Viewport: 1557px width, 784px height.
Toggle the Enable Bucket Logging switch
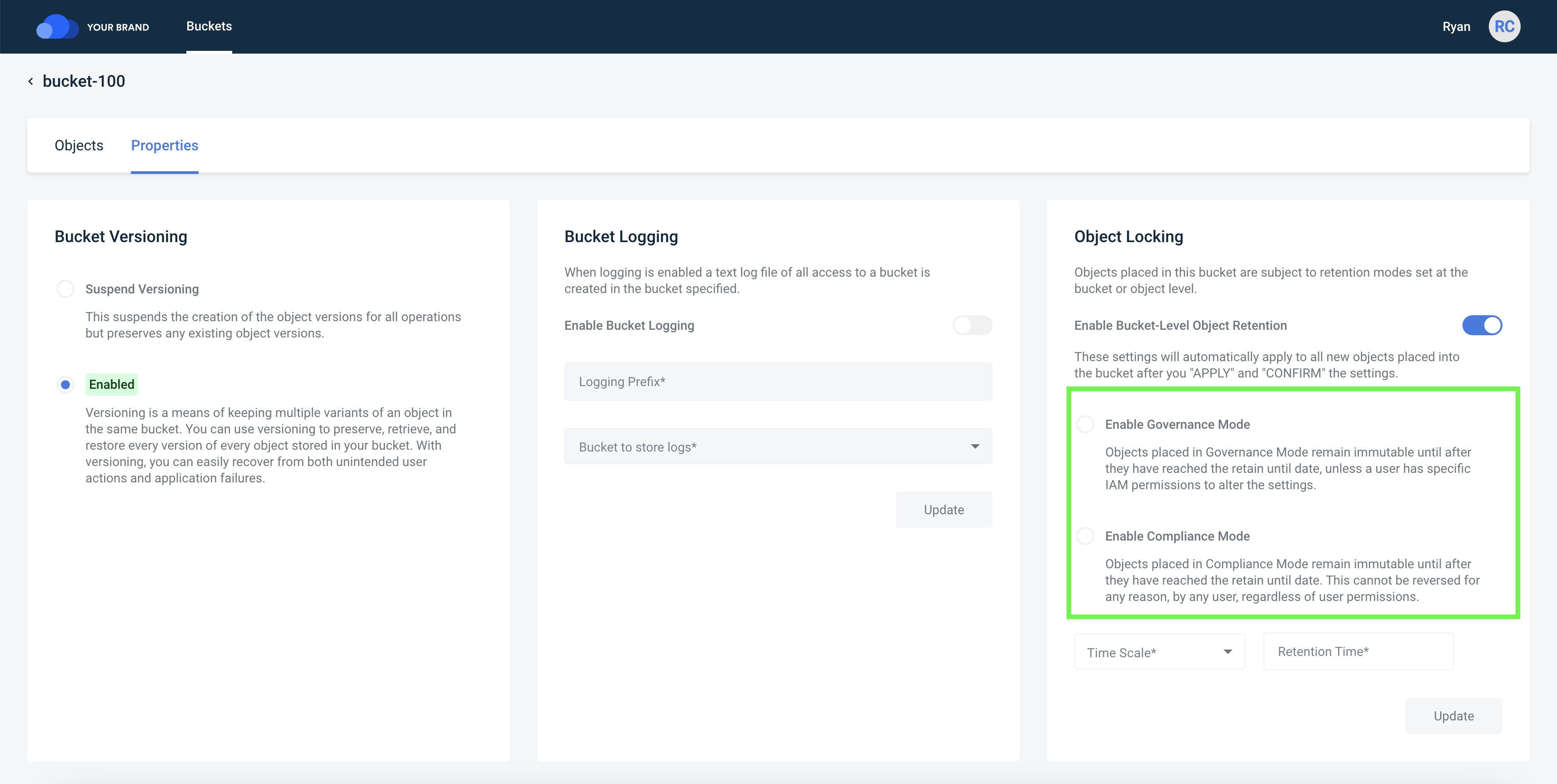point(972,326)
